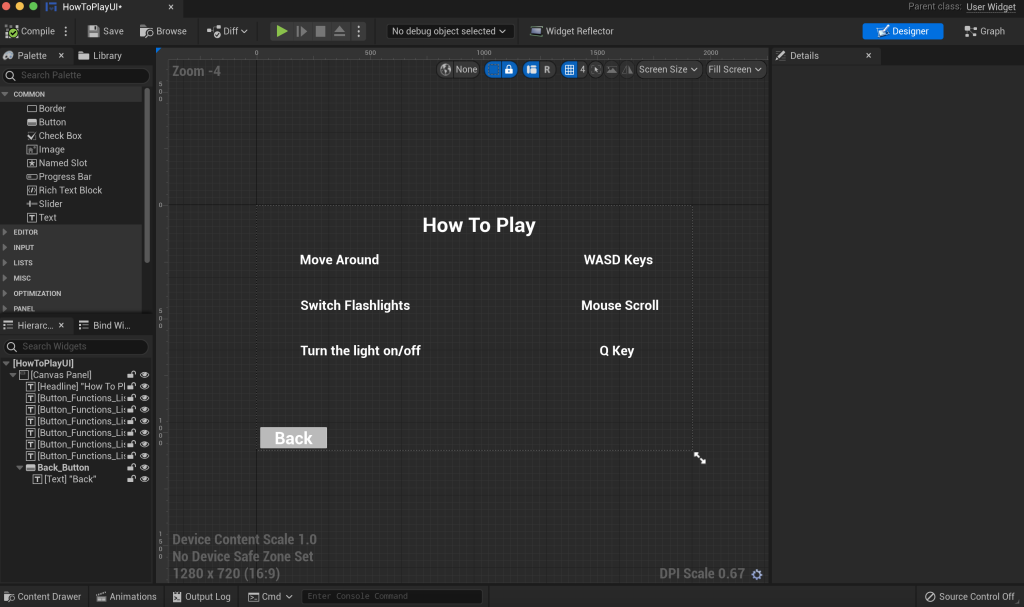Viewport: 1024px width, 607px height.
Task: Click the grid snapping icon
Action: pyautogui.click(x=569, y=70)
